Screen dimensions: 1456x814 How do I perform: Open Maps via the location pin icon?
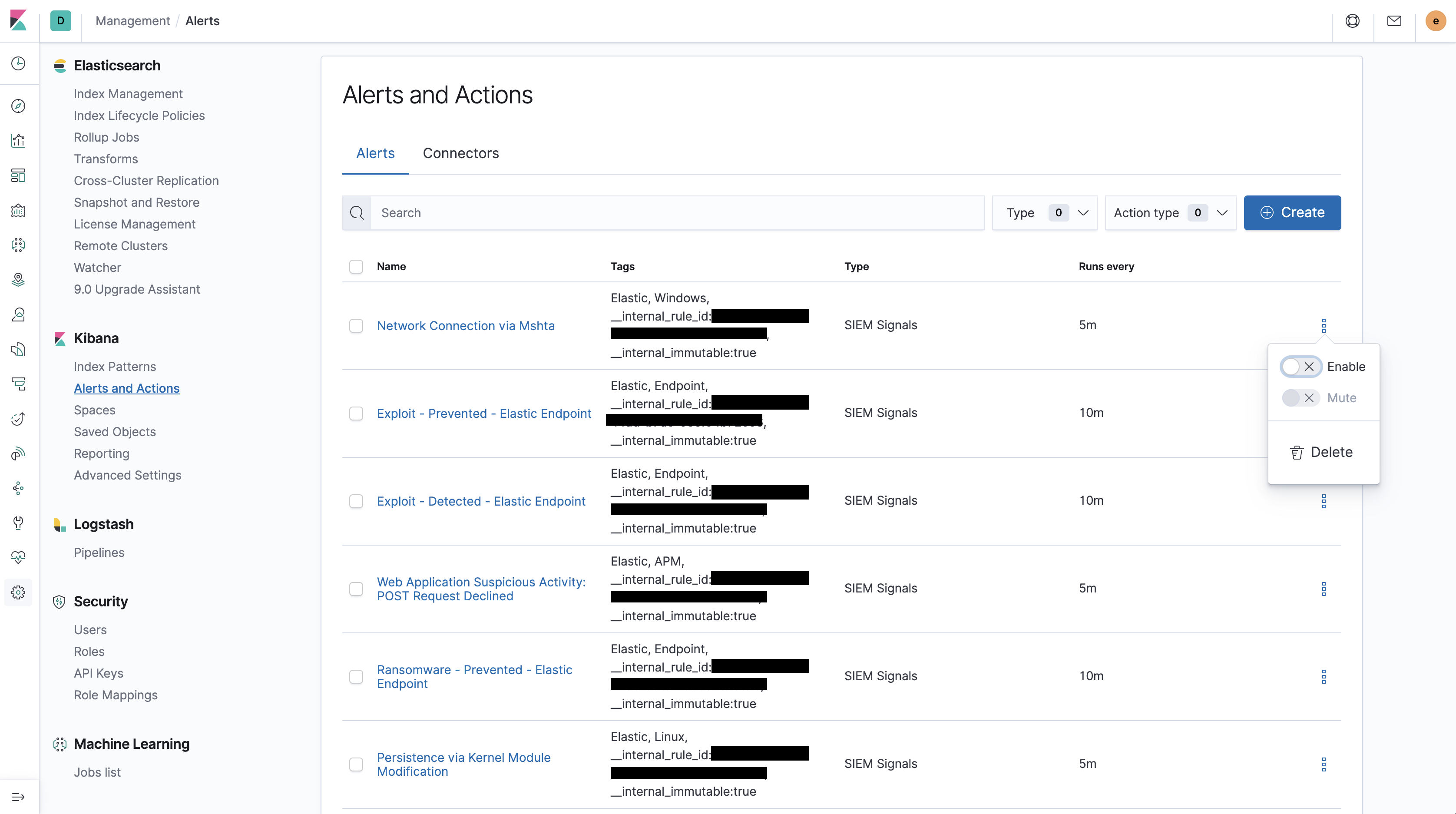(x=19, y=280)
